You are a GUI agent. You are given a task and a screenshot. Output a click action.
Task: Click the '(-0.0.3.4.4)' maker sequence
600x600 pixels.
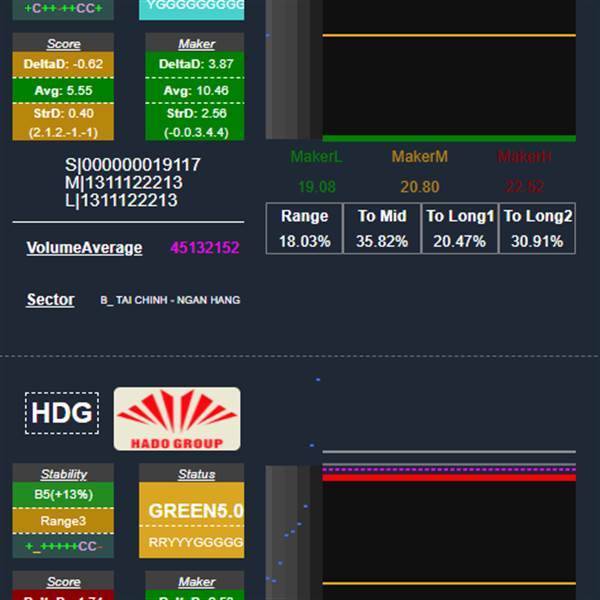point(195,132)
